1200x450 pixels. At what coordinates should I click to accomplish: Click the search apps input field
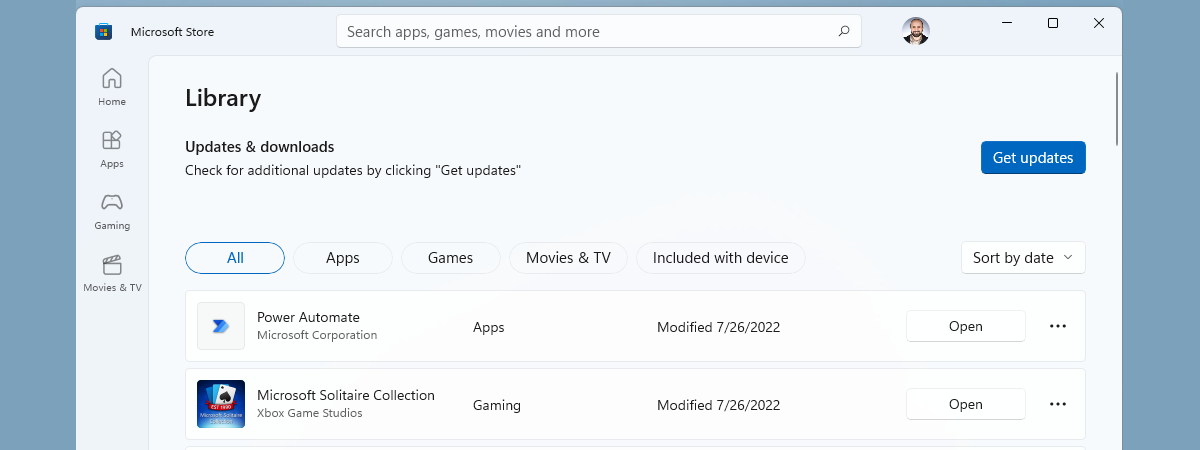[x=585, y=32]
